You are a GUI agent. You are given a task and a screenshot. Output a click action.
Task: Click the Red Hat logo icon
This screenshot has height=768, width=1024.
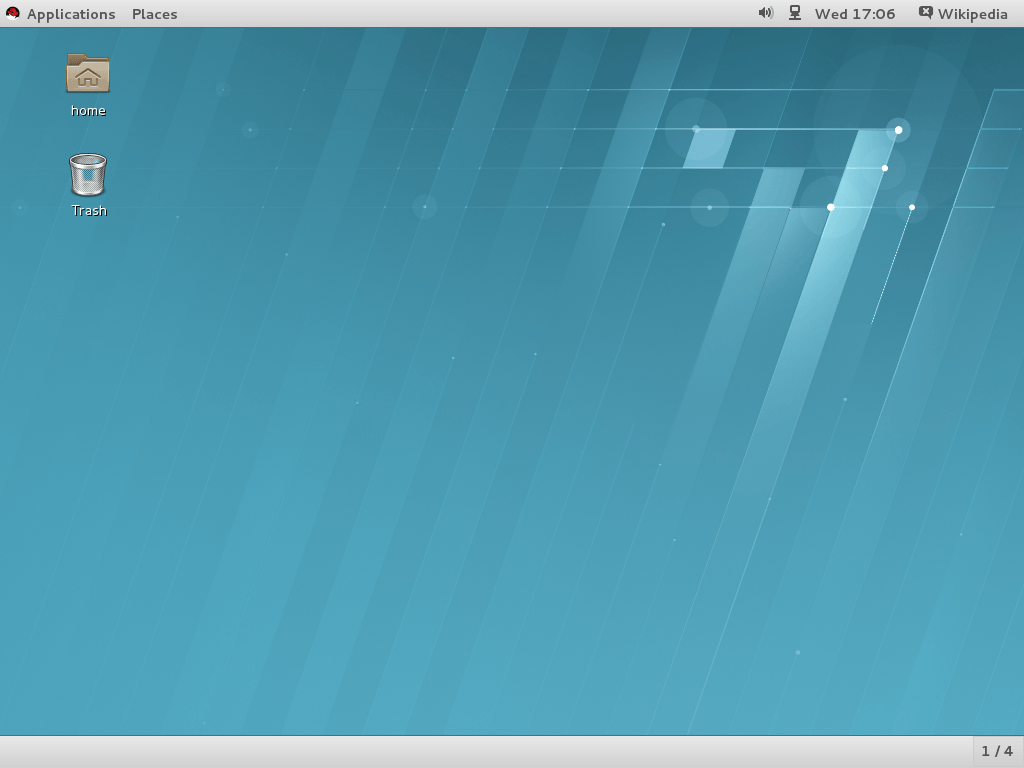click(13, 14)
